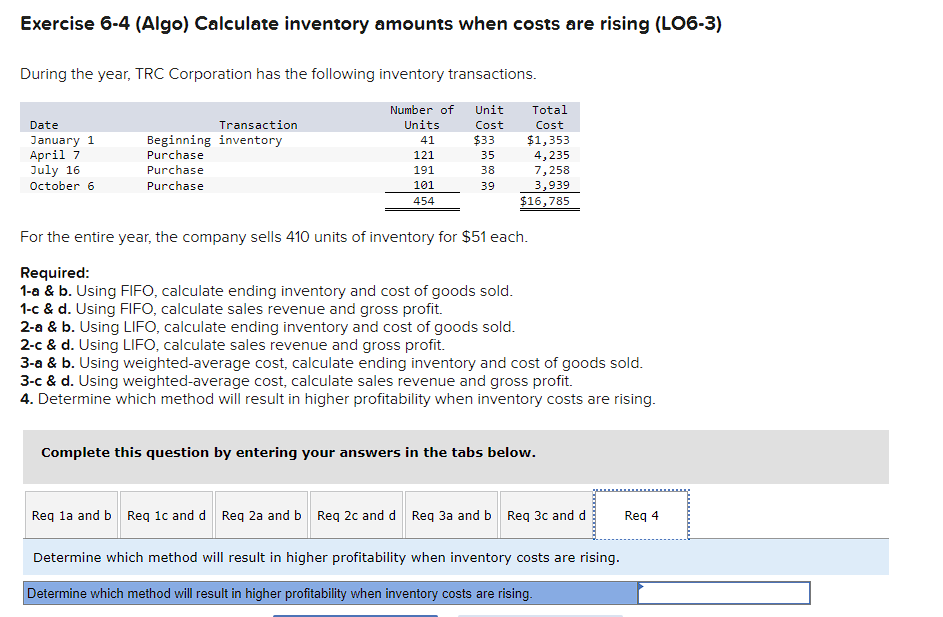
Task: Switch to the Req 2c and d tab
Action: pos(356,515)
